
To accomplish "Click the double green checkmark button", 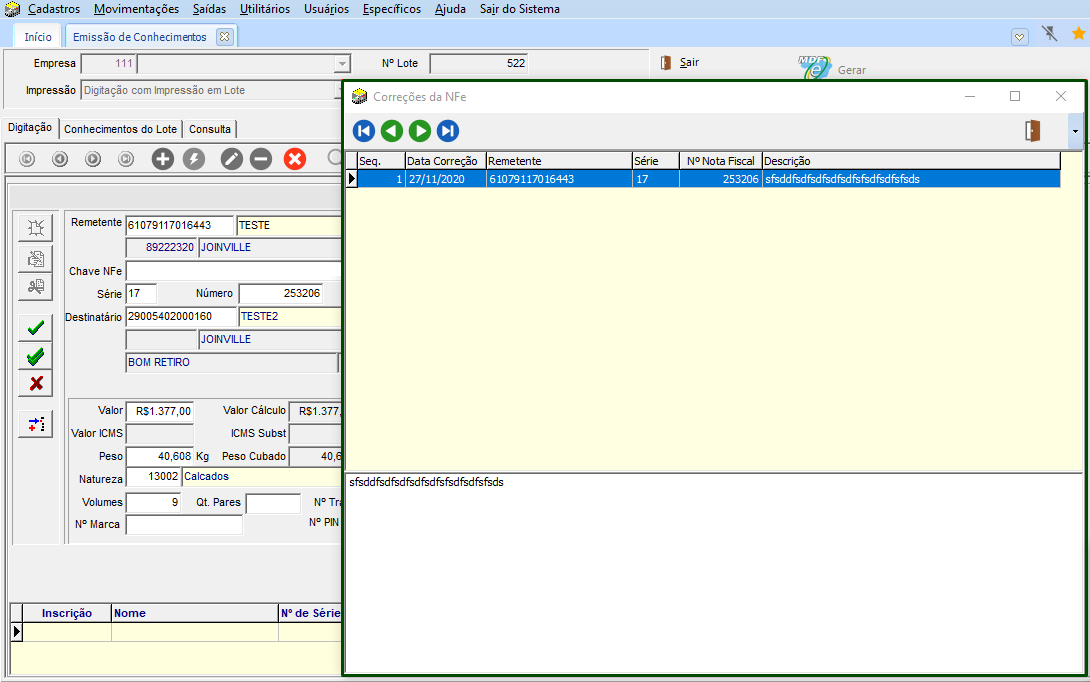I will tap(35, 356).
